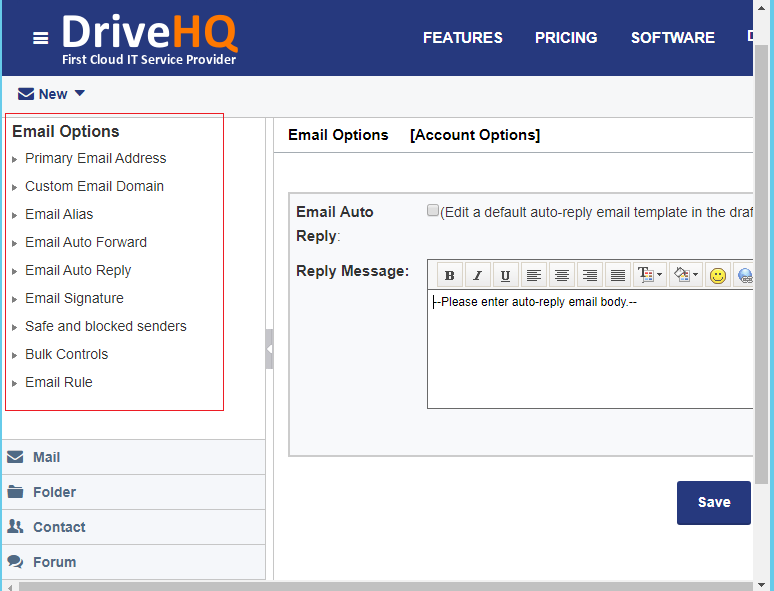The image size is (774, 591).
Task: Align reply text to the left
Action: point(534,275)
